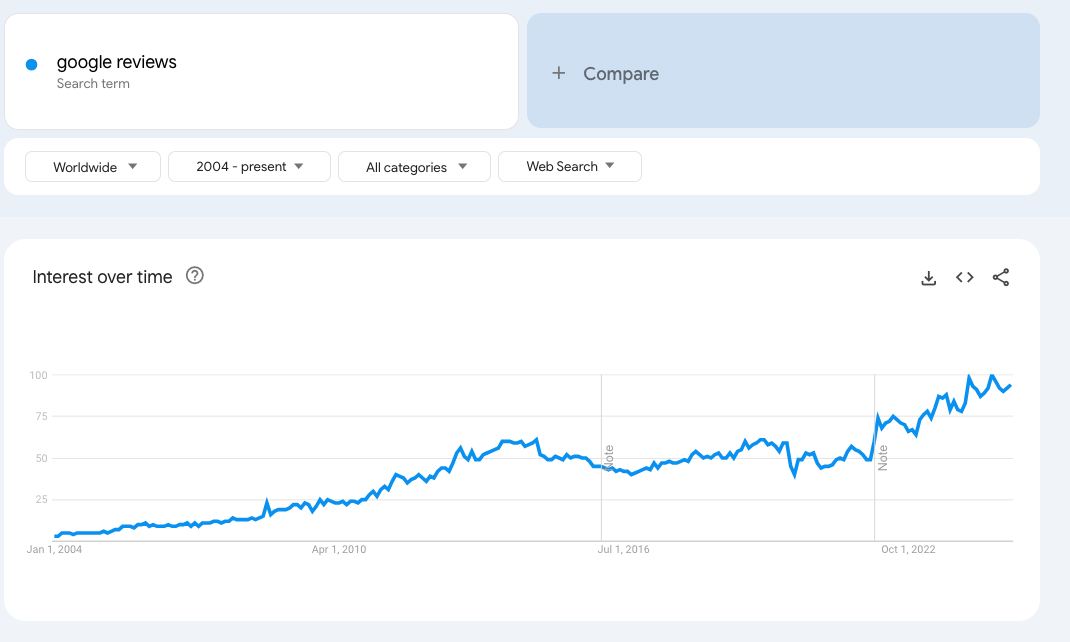Share the Interest over time chart

click(x=1000, y=278)
